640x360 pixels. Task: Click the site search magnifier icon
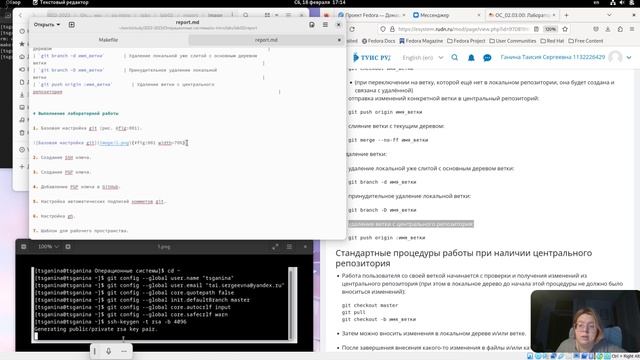point(455,58)
